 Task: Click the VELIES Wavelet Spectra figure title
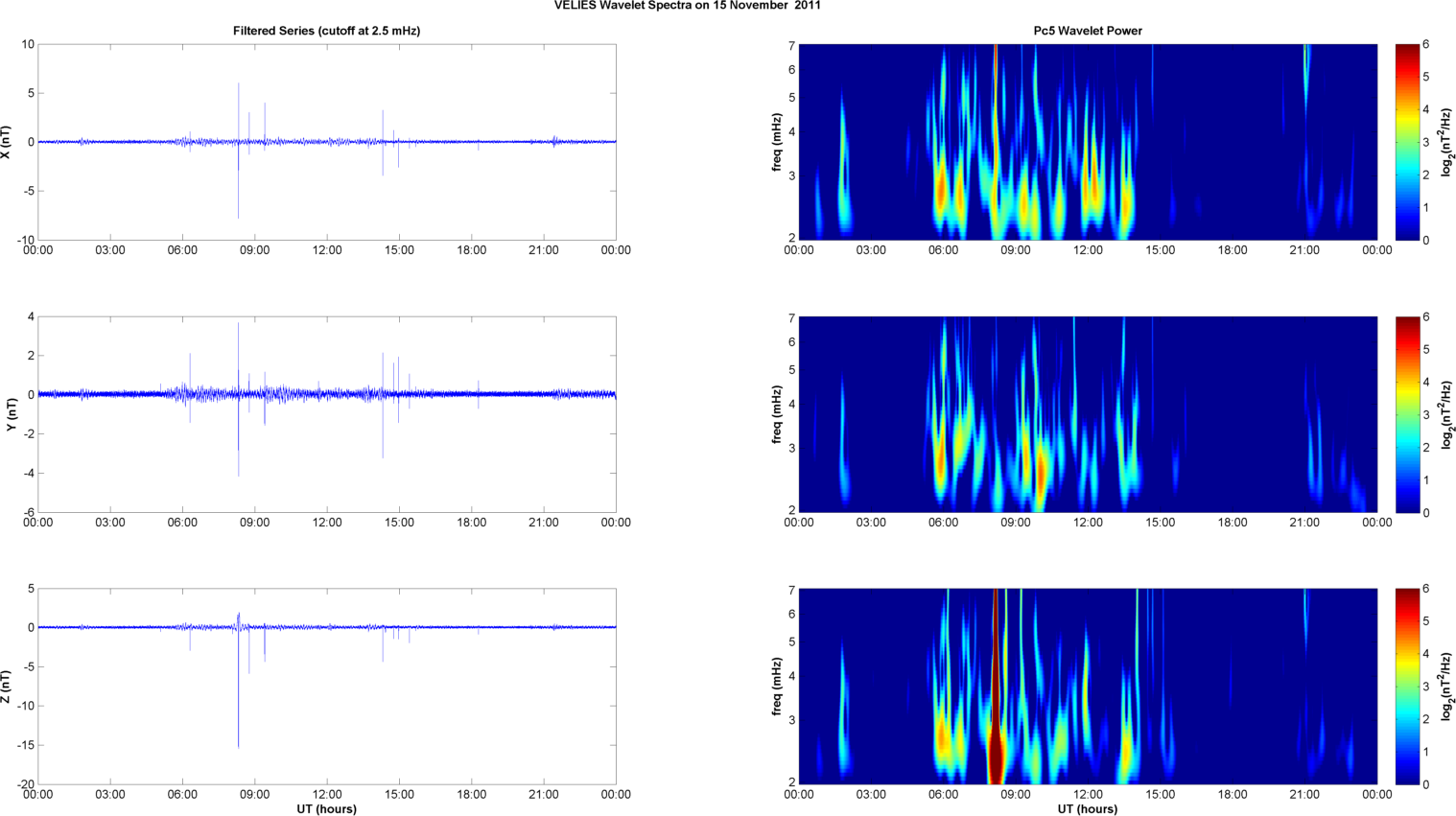point(687,6)
